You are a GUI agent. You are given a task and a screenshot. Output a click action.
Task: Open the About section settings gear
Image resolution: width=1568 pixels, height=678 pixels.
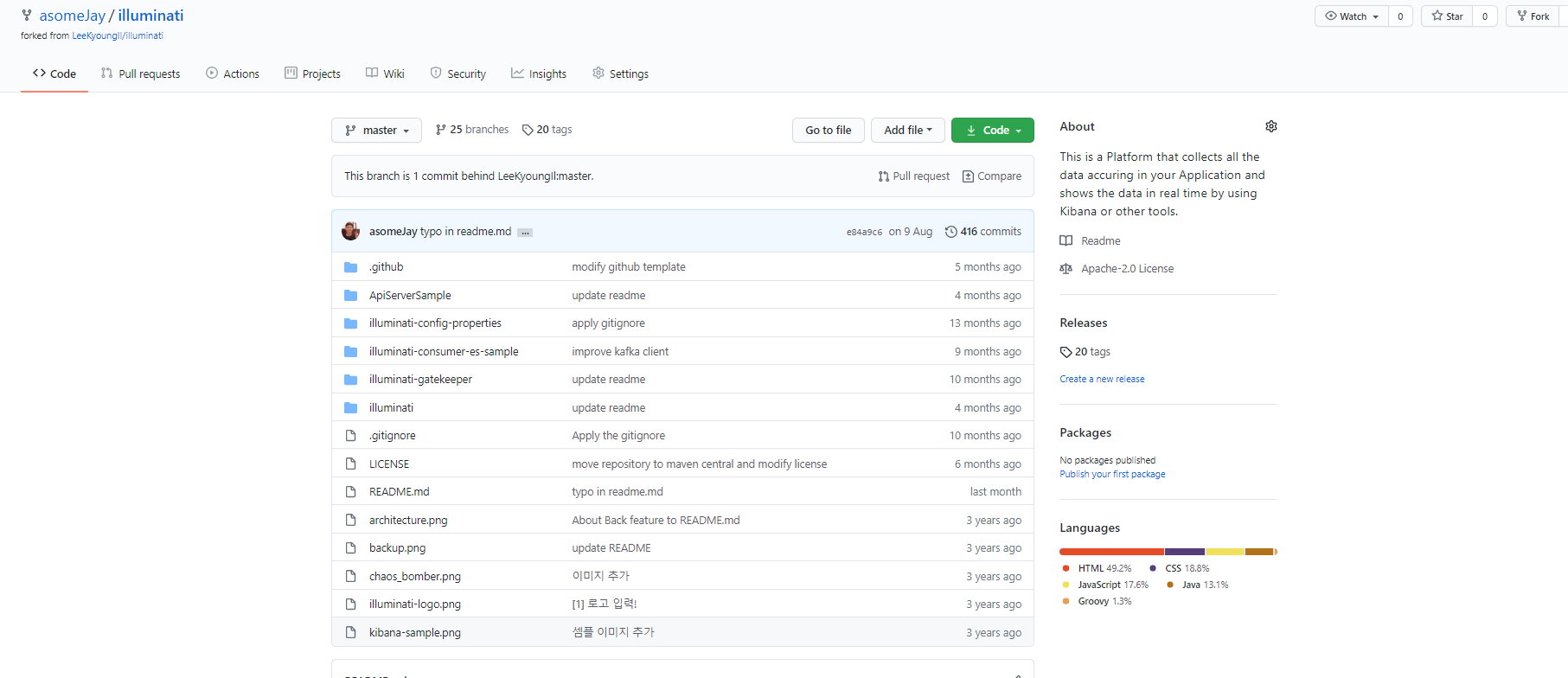coord(1270,126)
